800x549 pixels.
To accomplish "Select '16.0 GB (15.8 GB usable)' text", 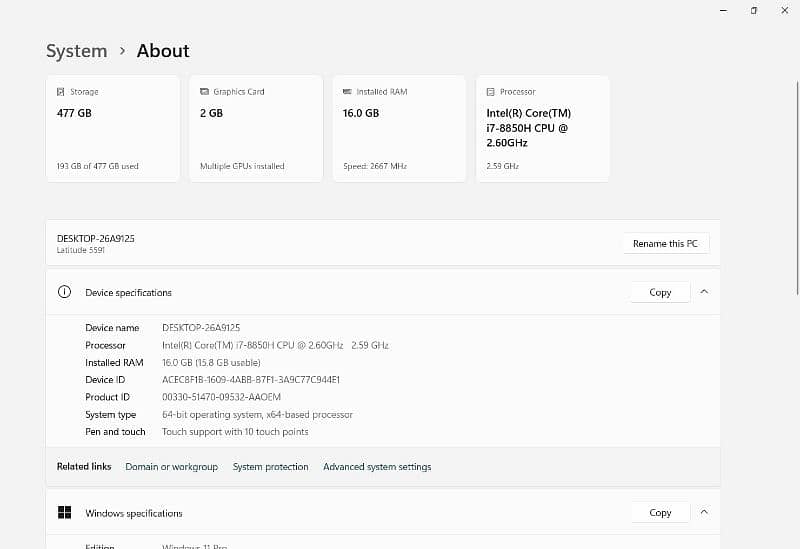I will (x=211, y=363).
